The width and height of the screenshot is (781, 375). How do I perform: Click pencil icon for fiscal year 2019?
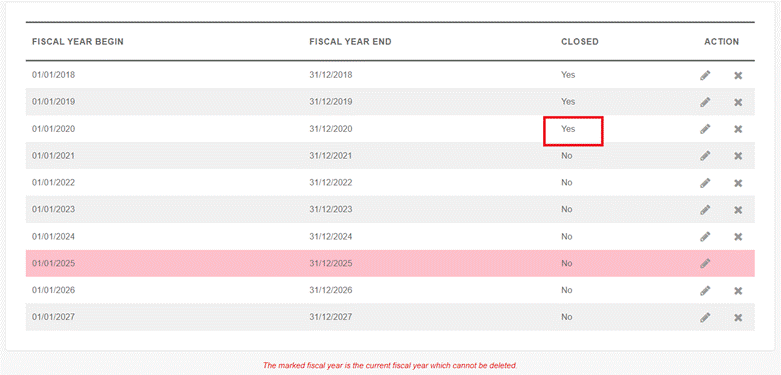[x=705, y=102]
